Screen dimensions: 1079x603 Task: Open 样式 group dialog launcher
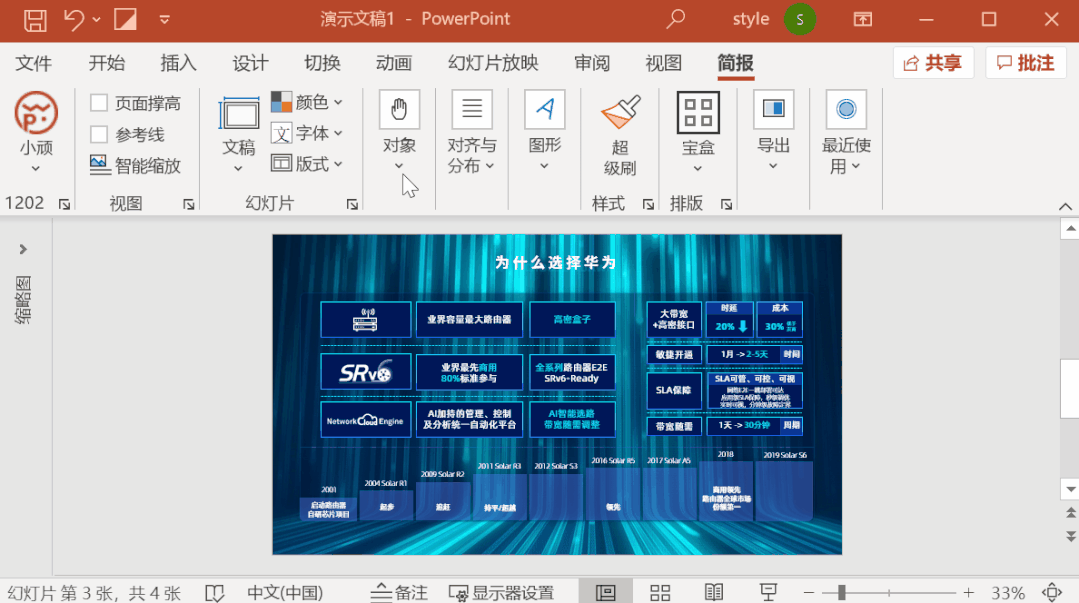[x=648, y=204]
